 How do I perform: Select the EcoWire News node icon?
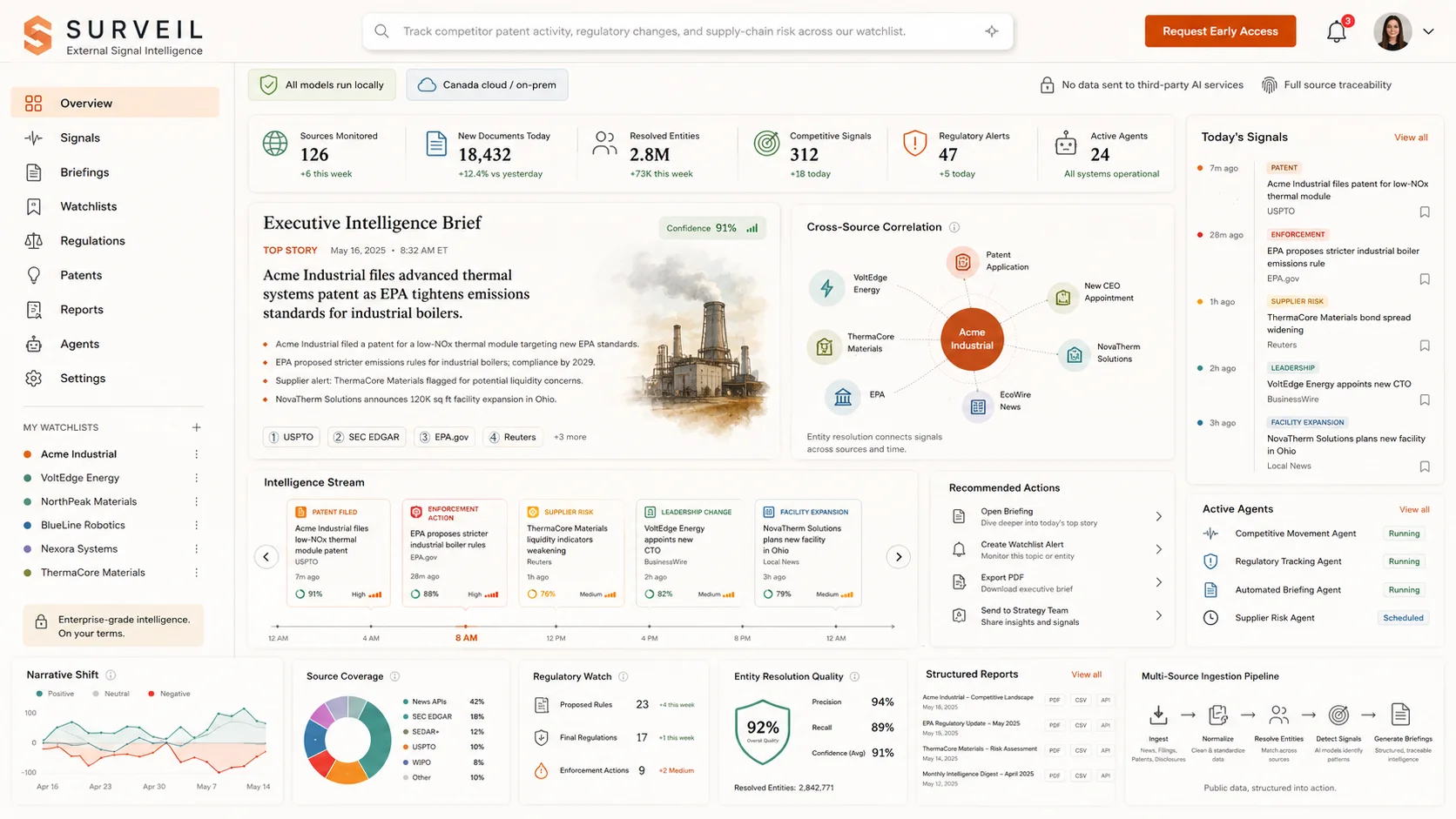978,406
